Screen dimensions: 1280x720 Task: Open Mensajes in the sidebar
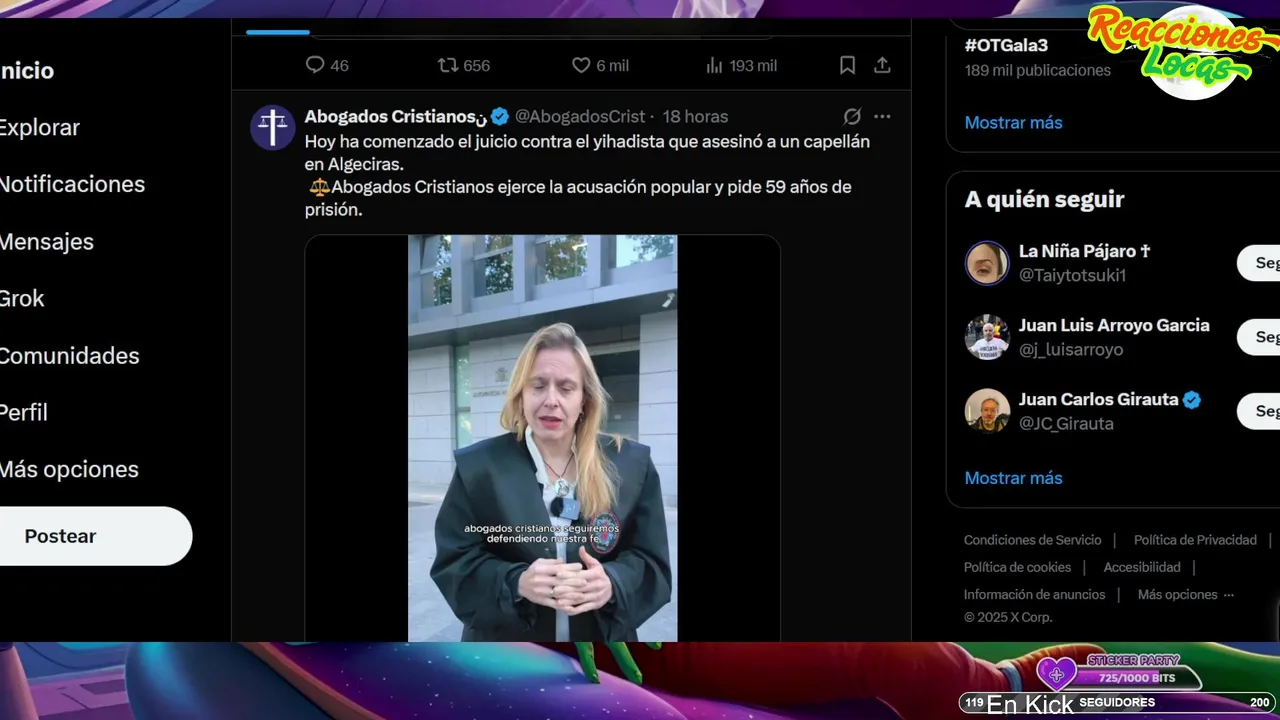point(46,241)
